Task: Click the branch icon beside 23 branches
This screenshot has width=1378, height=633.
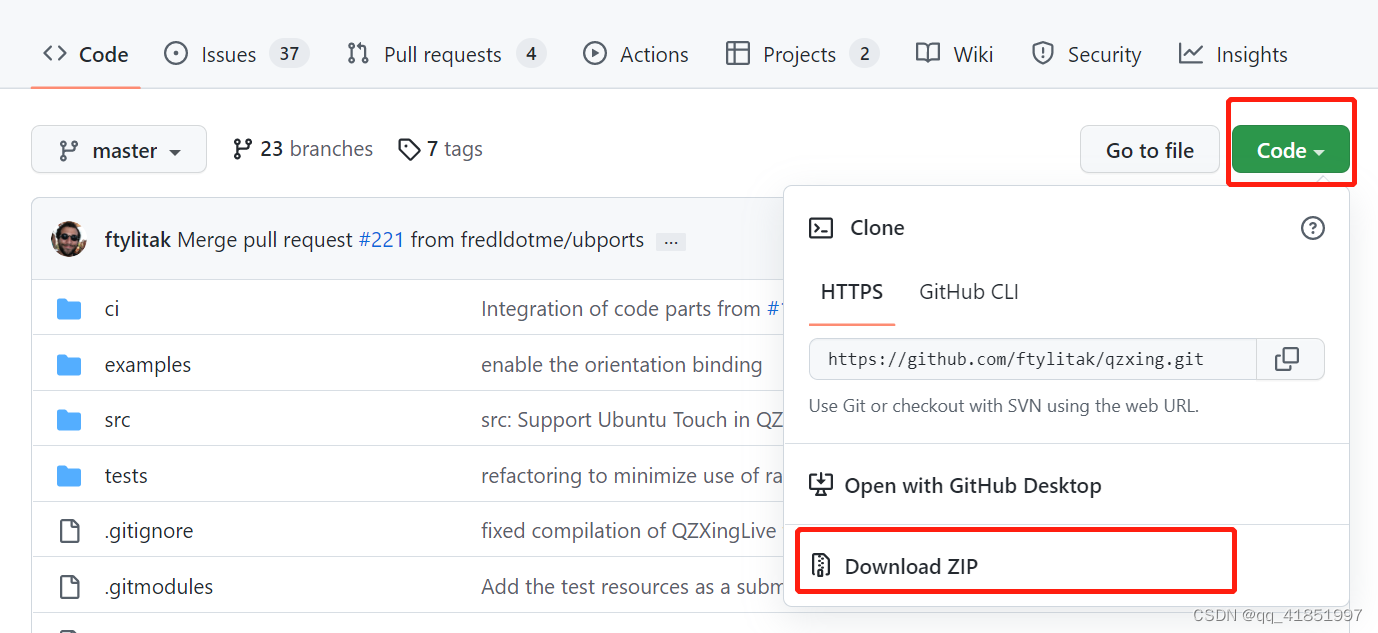Action: pyautogui.click(x=242, y=148)
